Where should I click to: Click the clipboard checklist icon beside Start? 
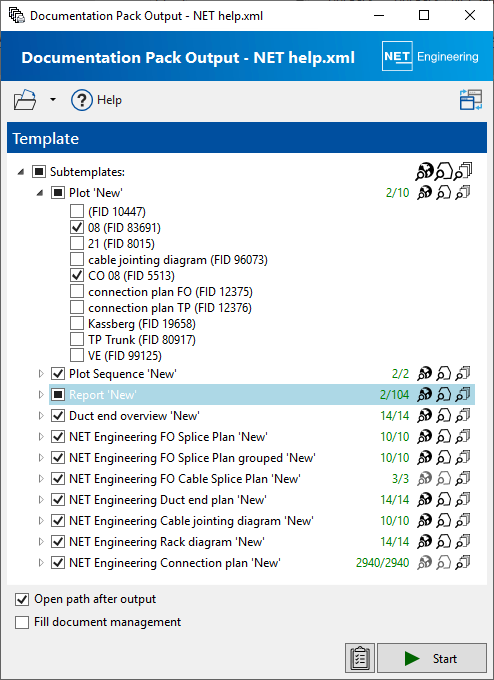point(360,658)
